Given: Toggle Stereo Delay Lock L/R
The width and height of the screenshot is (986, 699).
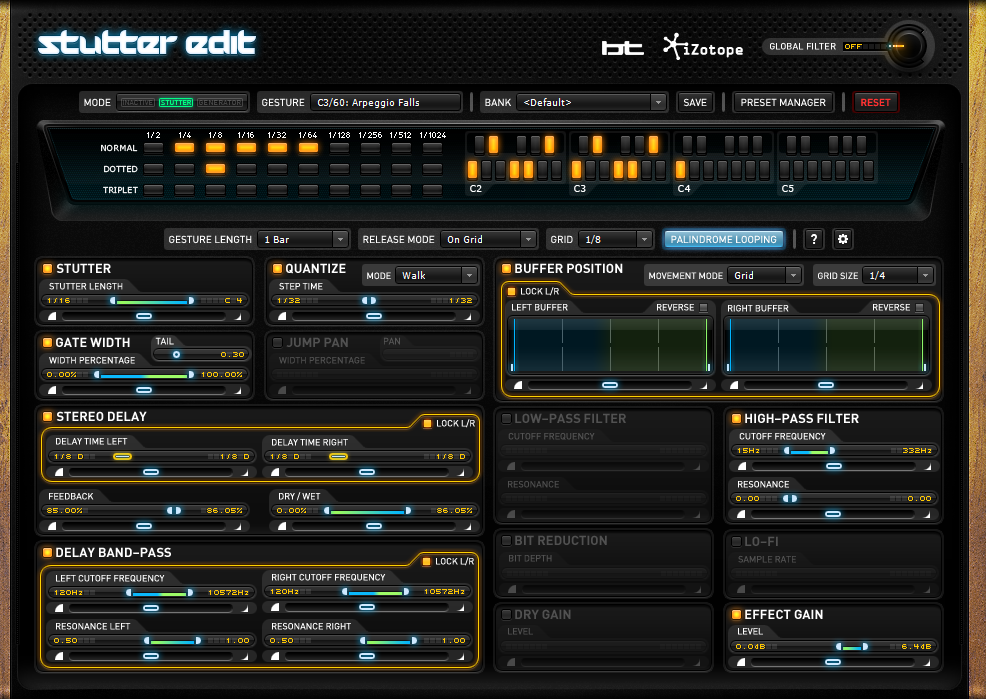Looking at the screenshot, I should (x=427, y=424).
